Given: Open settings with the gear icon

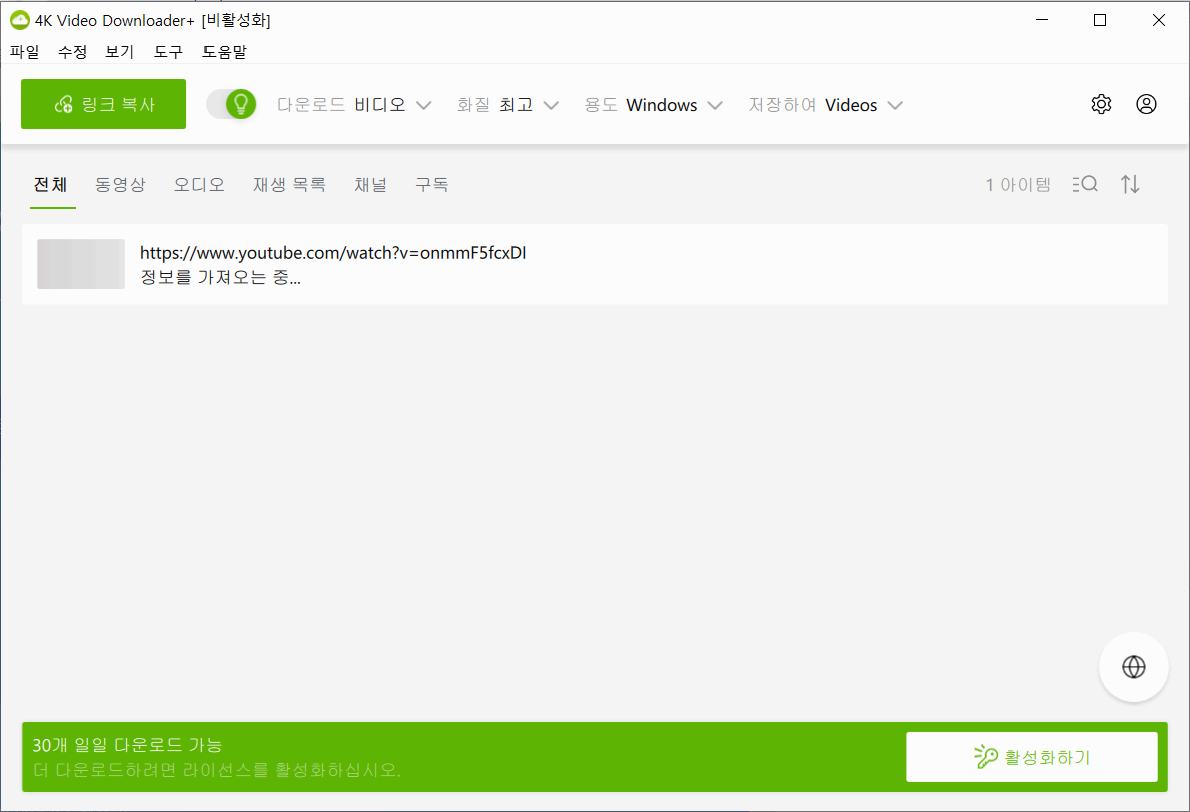Looking at the screenshot, I should click(x=1101, y=104).
